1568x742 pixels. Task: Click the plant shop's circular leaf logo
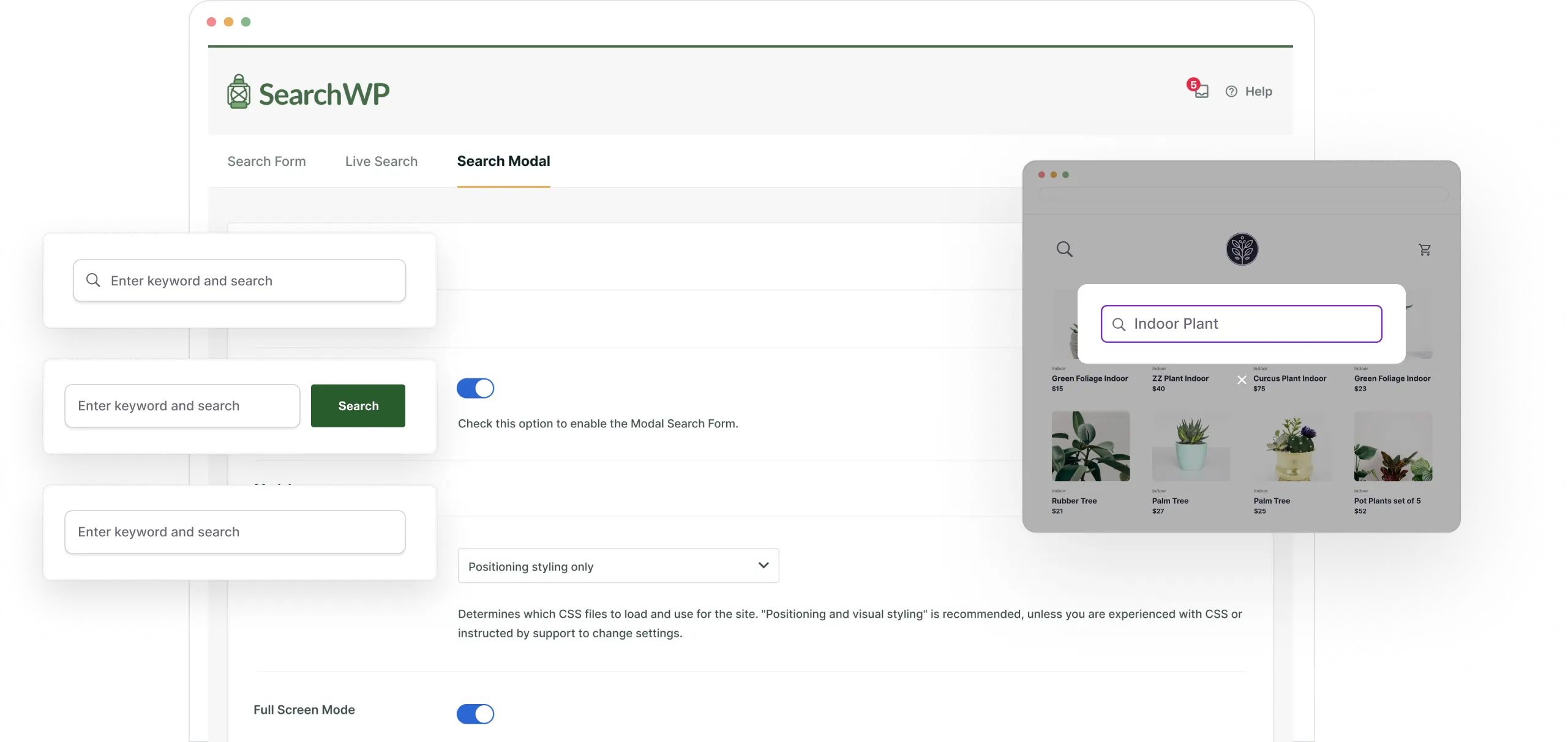click(1244, 249)
